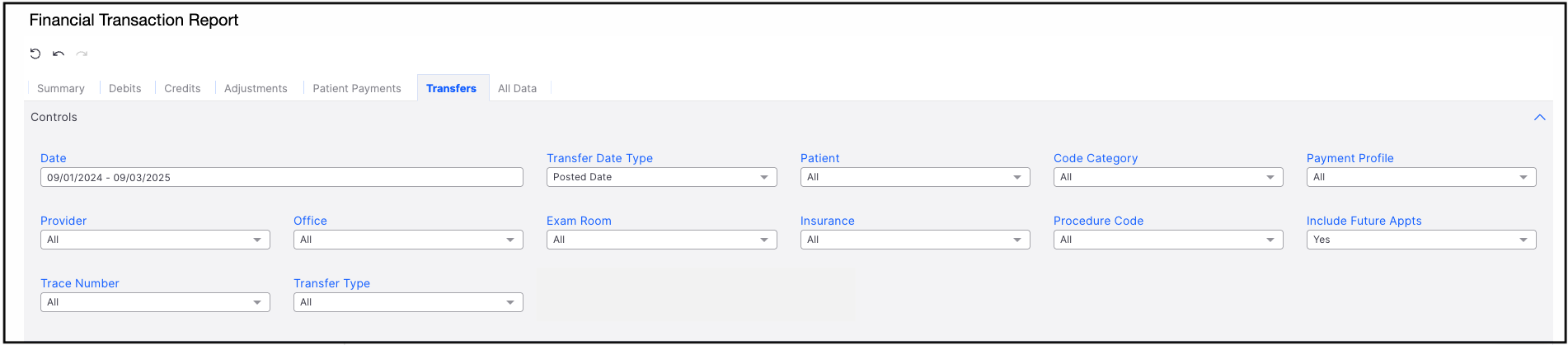Open the Patient Payments tab
Image resolution: width=1568 pixels, height=345 pixels.
(357, 88)
